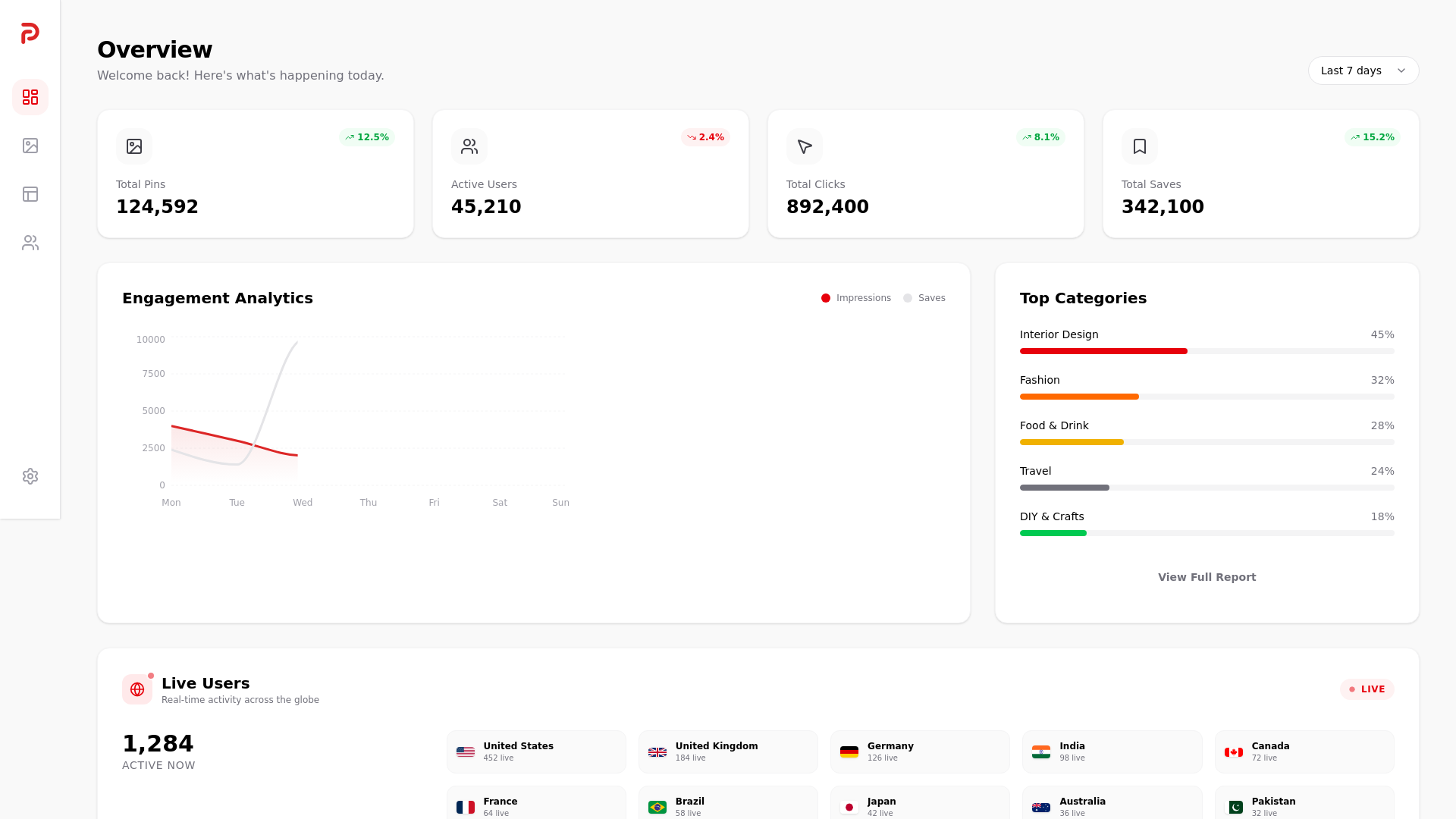Click the 12.5% upward trend badge
Image resolution: width=1456 pixels, height=819 pixels.
coord(367,137)
